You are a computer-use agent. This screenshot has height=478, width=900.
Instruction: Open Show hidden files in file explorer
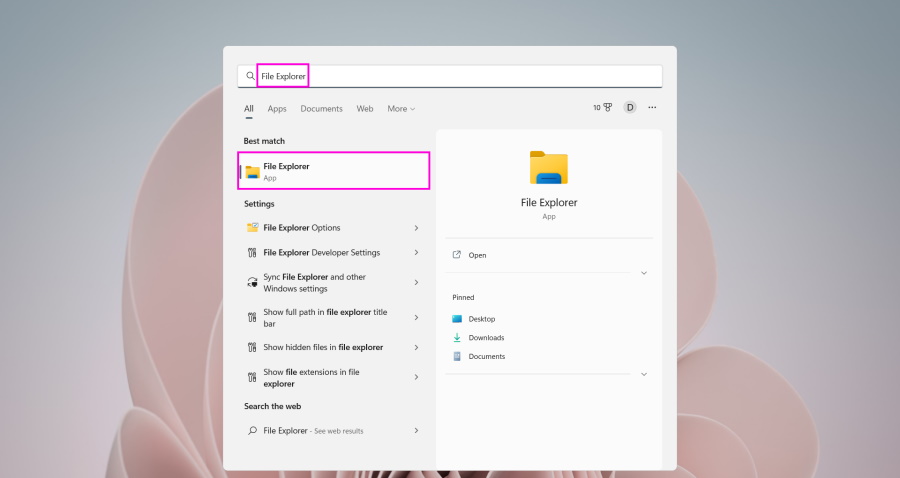click(322, 348)
